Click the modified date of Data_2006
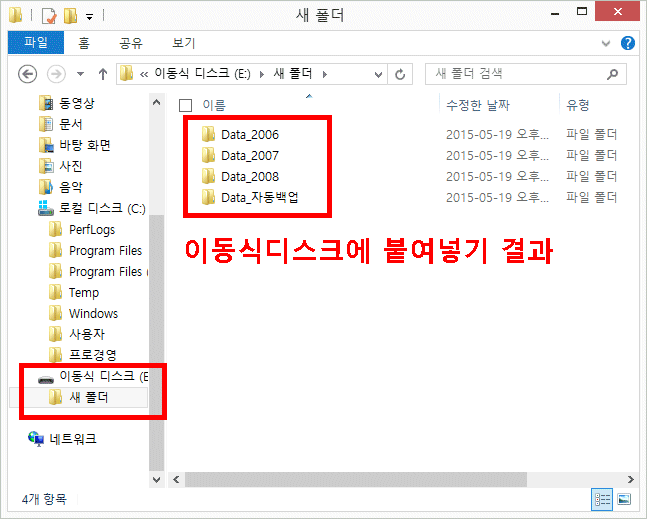 pos(497,134)
